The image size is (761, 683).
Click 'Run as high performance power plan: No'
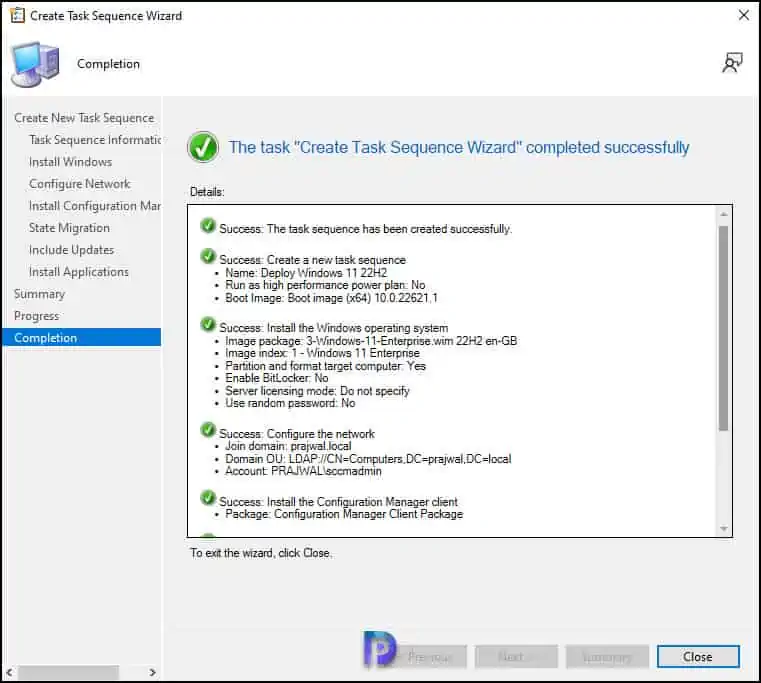tap(325, 285)
